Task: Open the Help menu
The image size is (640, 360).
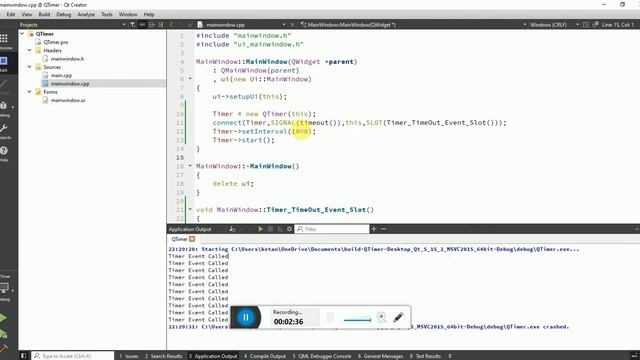Action: click(x=149, y=14)
